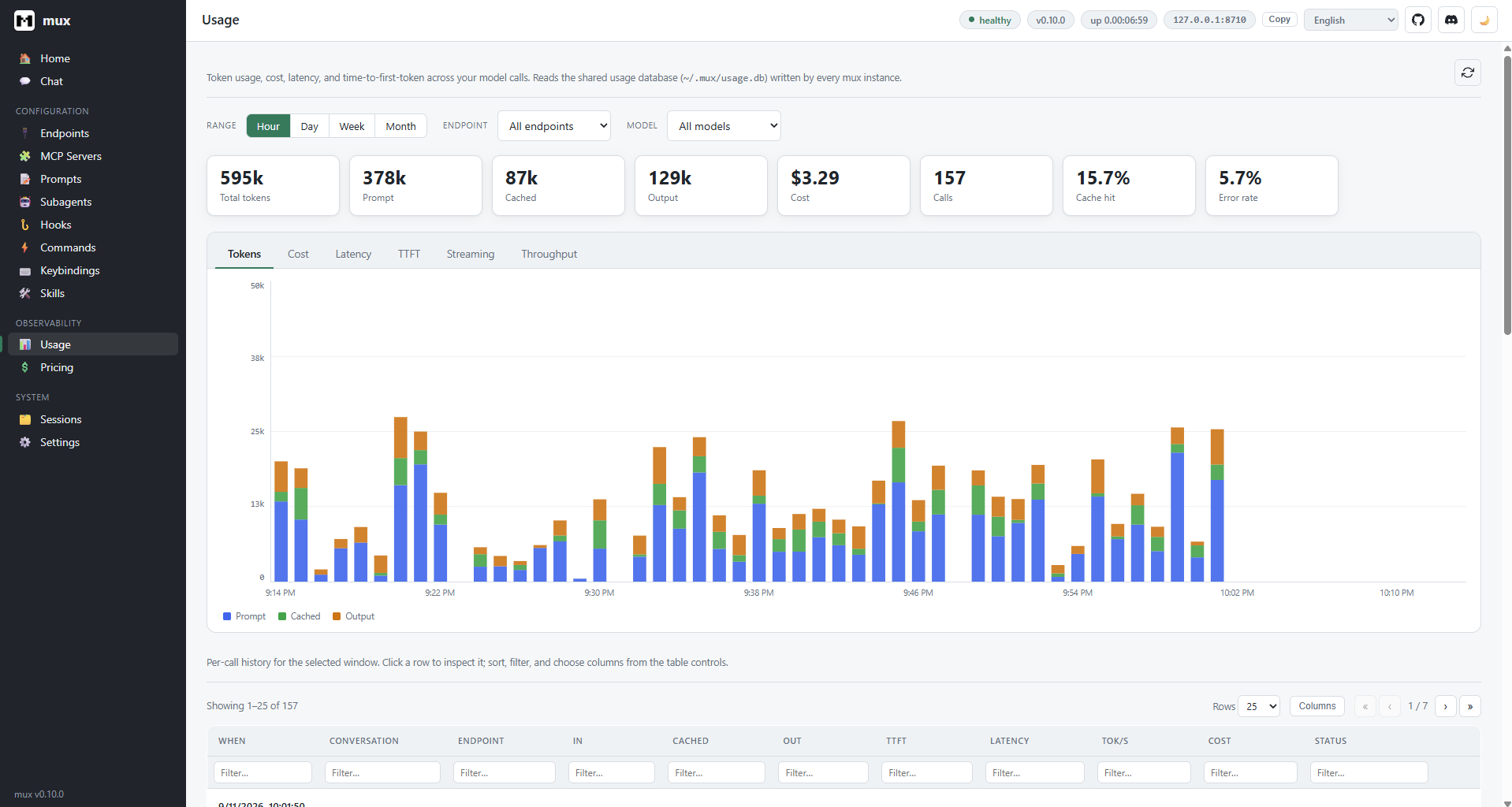1512x807 pixels.
Task: Open the All endpoints dropdown
Action: coord(554,126)
